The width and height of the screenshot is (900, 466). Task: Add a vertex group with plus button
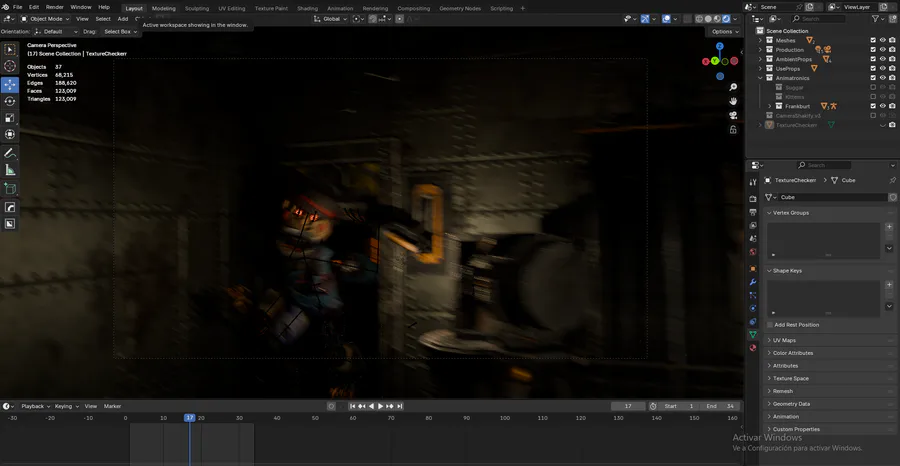click(889, 227)
